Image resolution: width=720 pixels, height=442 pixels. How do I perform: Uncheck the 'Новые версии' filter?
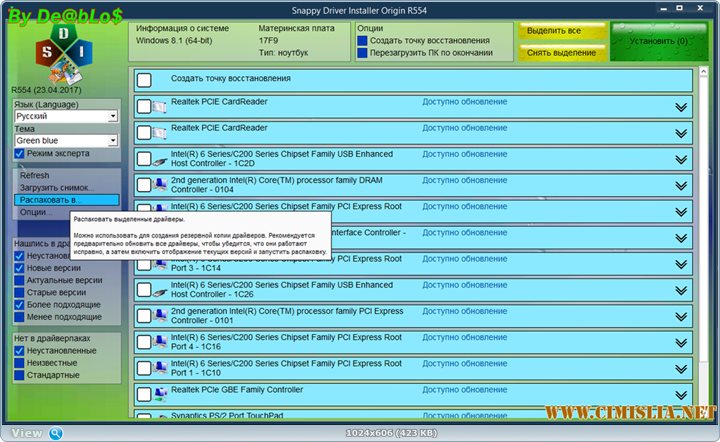[20, 268]
